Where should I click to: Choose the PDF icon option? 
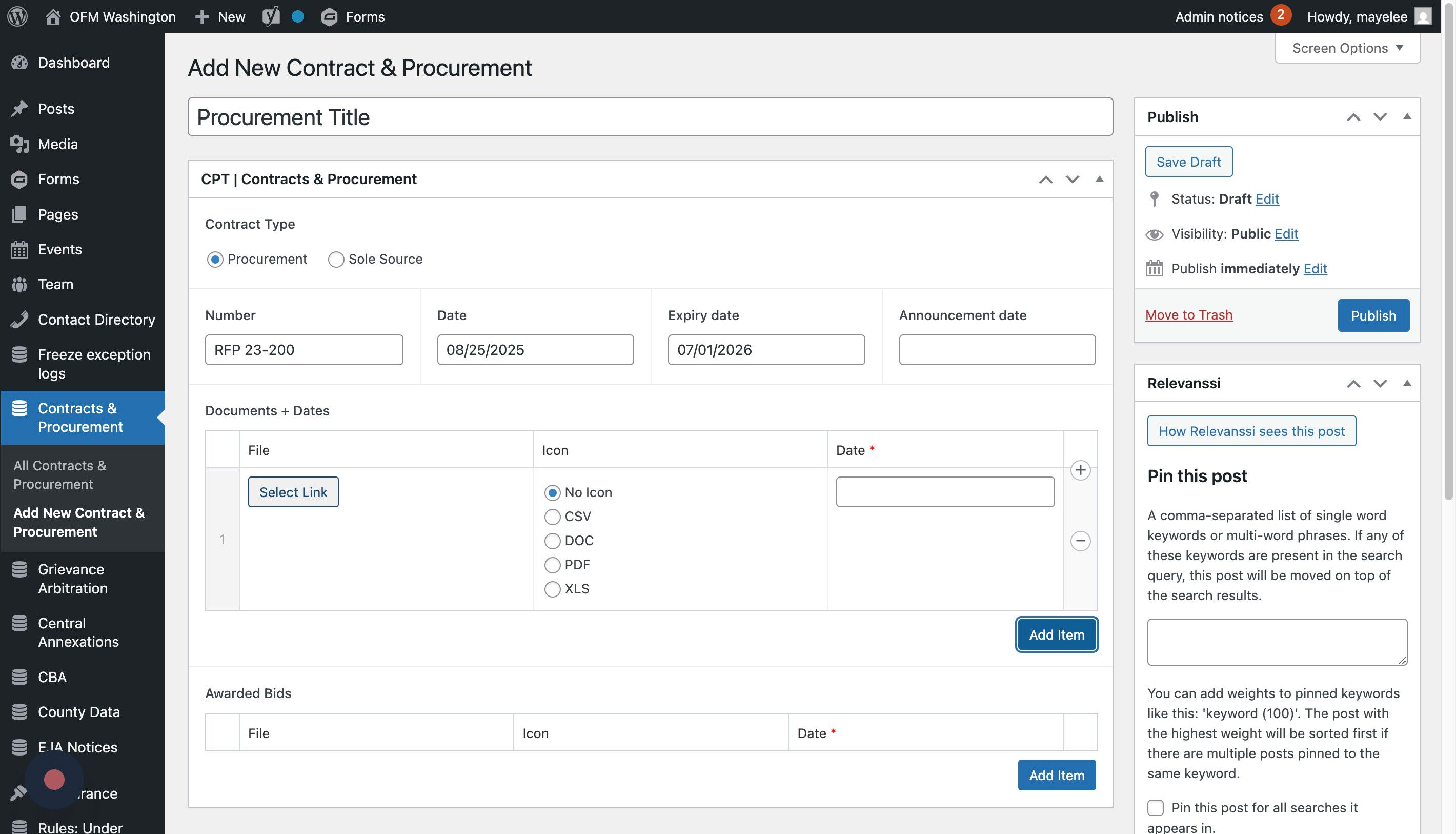coord(553,565)
